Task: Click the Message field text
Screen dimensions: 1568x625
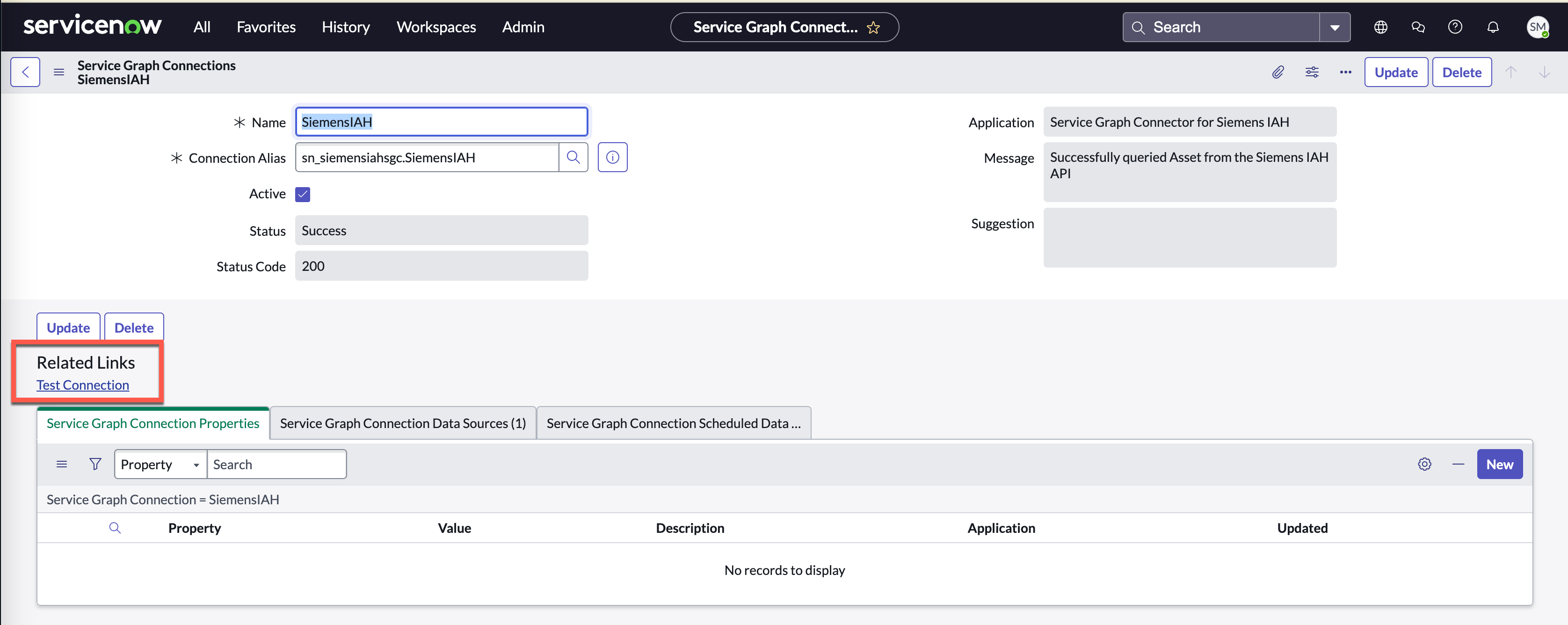Action: click(x=1190, y=172)
